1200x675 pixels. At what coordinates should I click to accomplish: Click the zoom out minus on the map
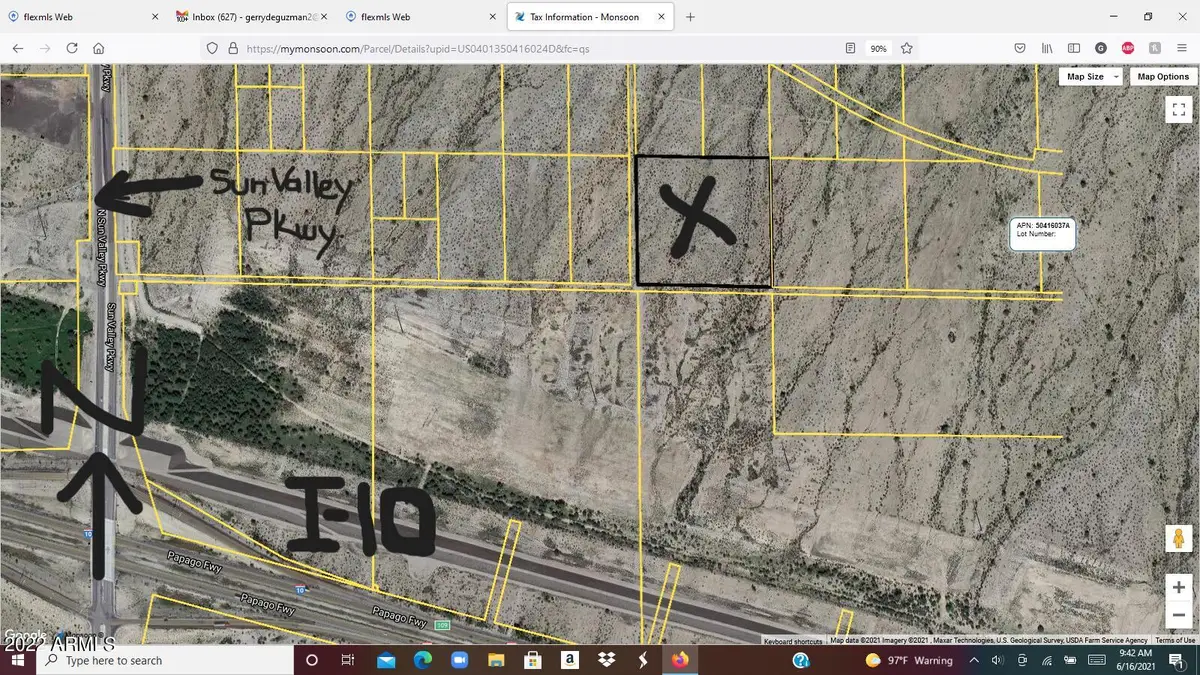(x=1178, y=615)
